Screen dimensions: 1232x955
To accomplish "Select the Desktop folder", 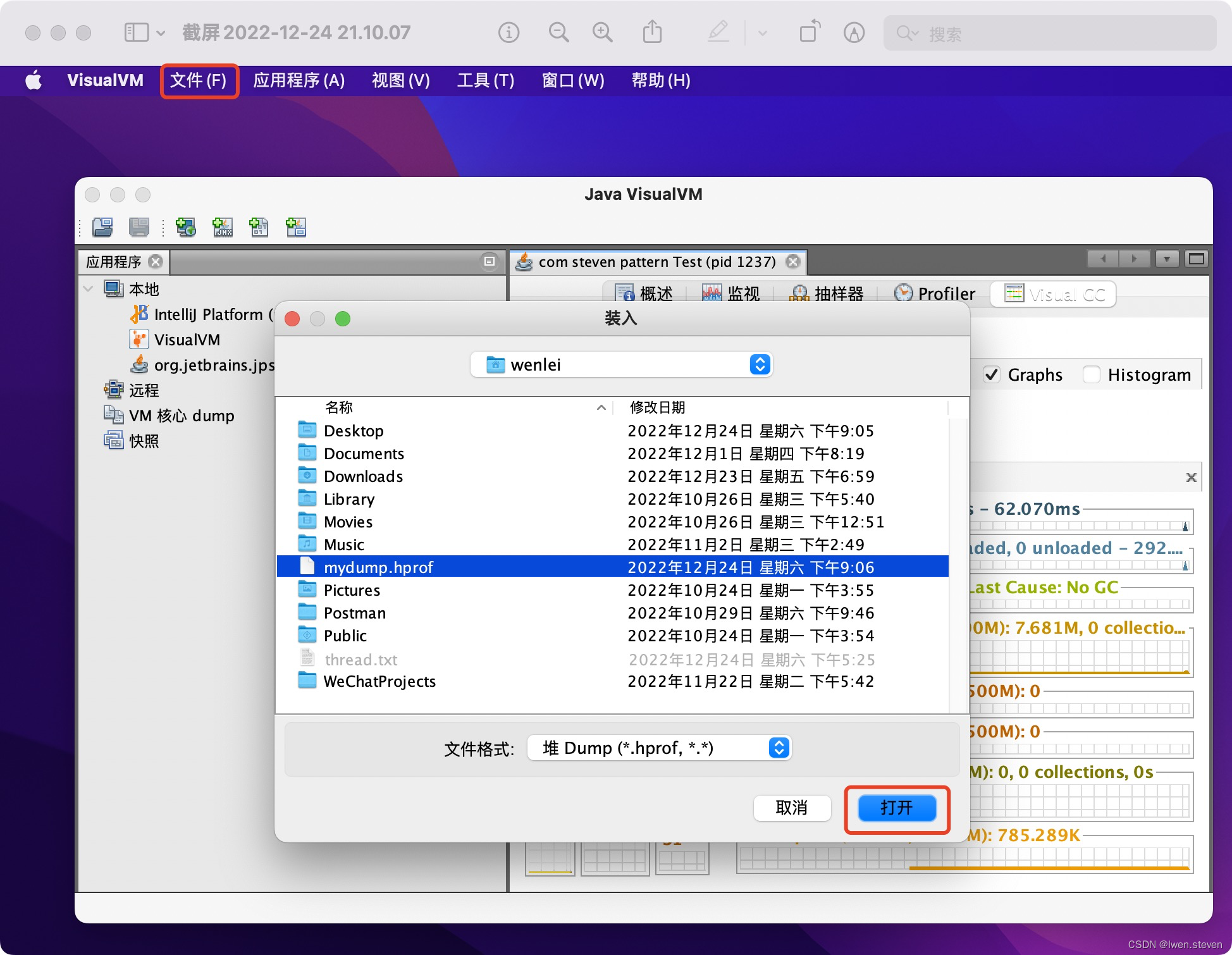I will click(612, 431).
